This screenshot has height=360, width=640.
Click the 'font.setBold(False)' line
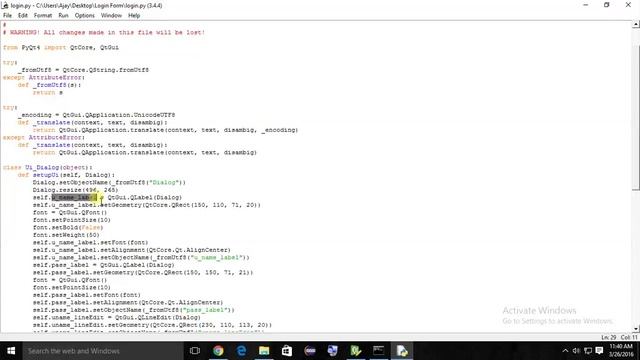[x=68, y=227]
